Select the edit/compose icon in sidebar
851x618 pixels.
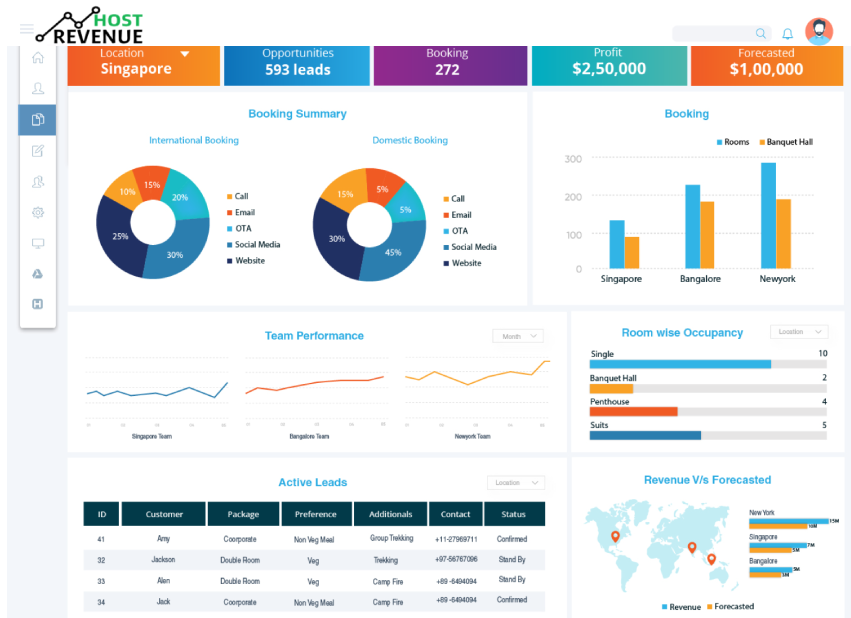38,150
